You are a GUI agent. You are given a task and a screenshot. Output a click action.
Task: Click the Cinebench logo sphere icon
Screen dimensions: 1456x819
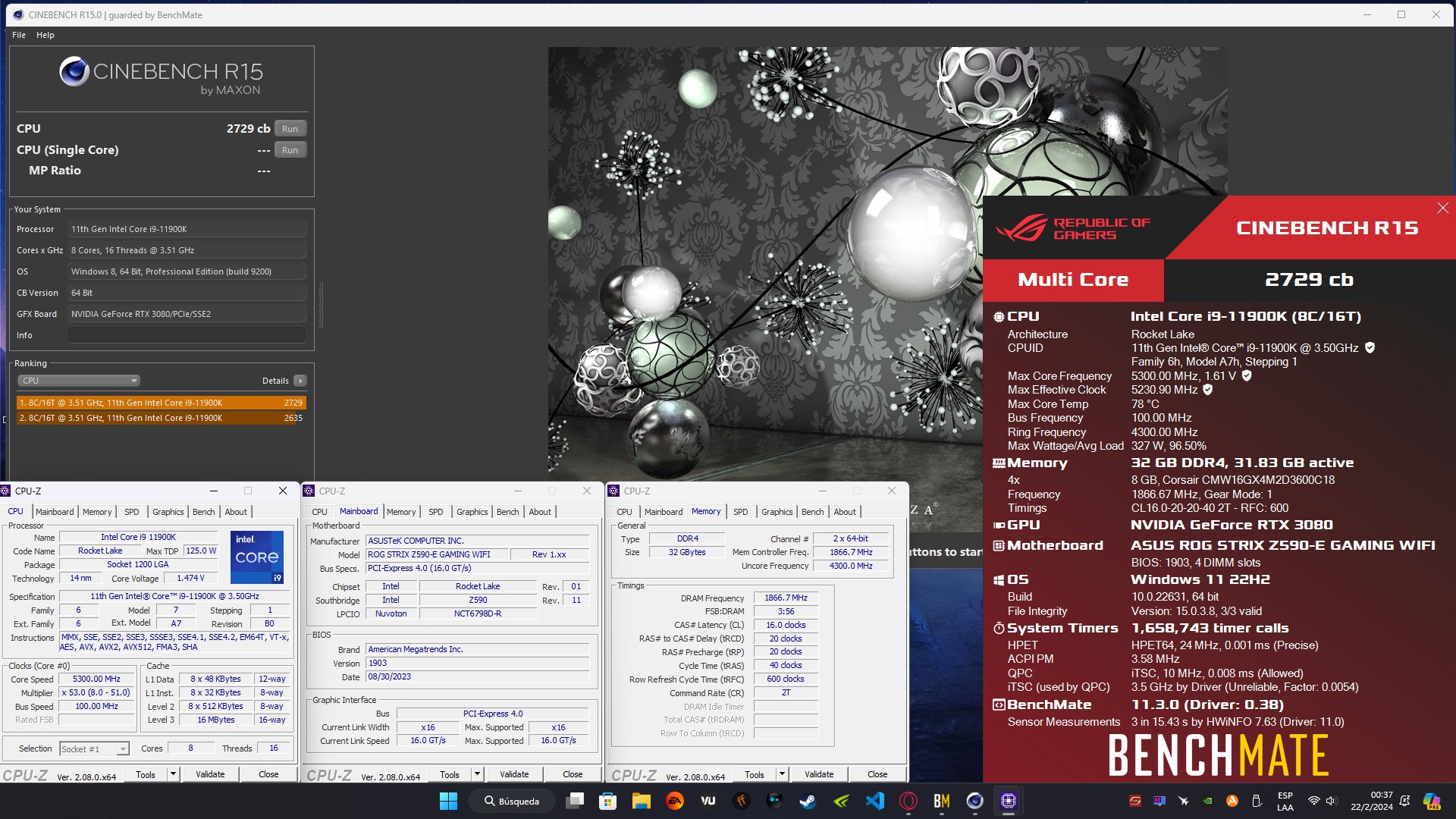click(x=74, y=71)
